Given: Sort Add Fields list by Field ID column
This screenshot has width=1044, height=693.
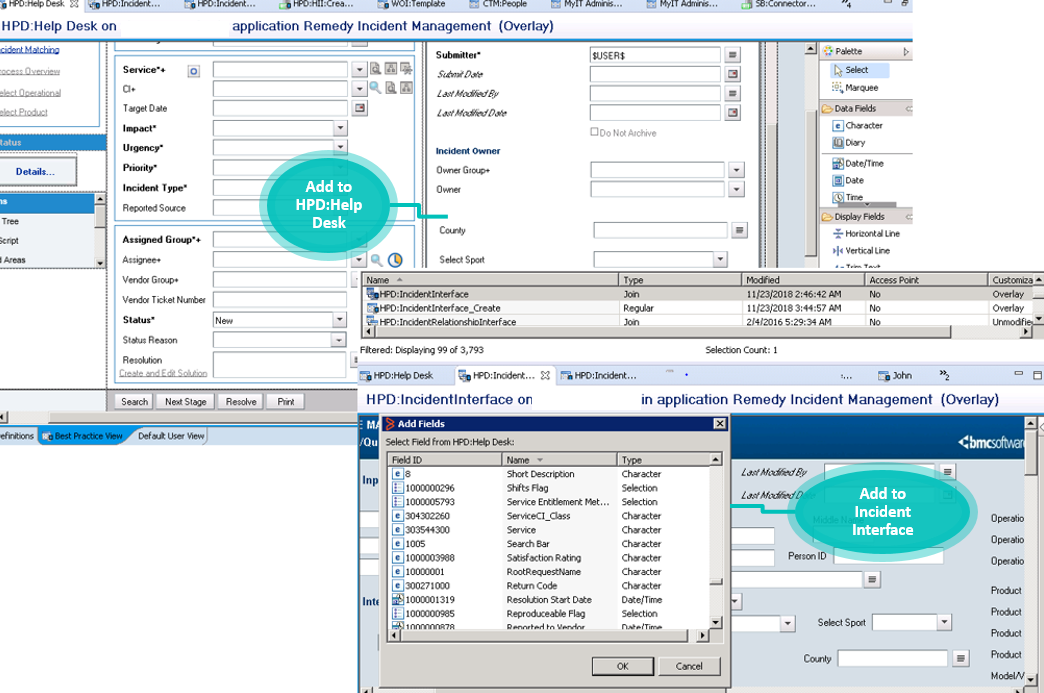Looking at the screenshot, I should (445, 460).
